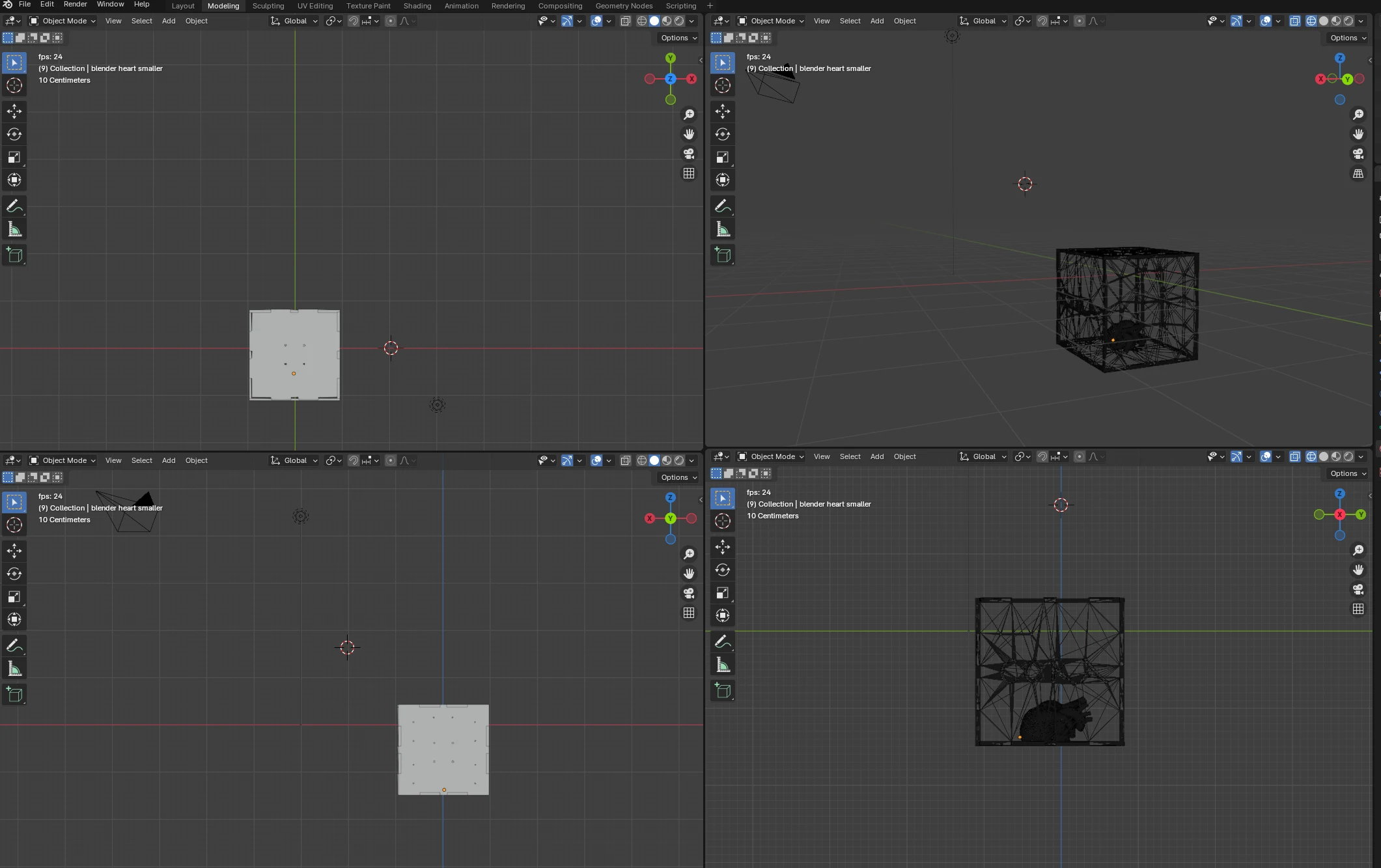Toggle camera view in top-right viewport

[x=1358, y=154]
